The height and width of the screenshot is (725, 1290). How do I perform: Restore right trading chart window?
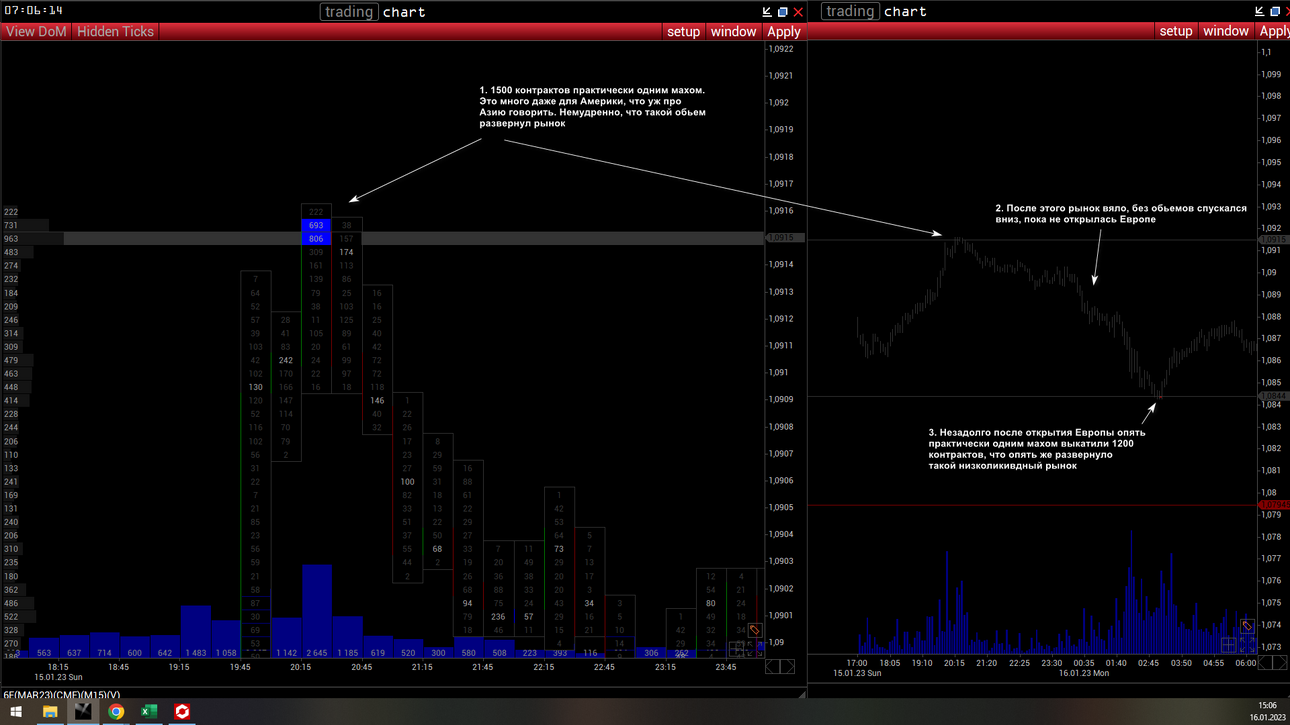point(1275,12)
